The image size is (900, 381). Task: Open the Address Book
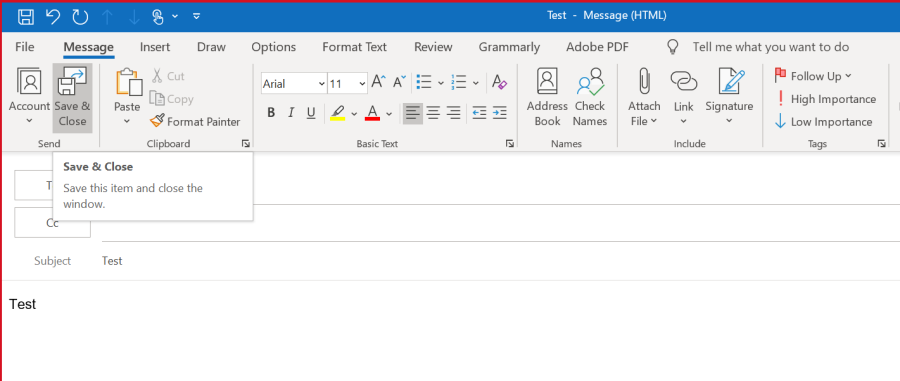pos(547,98)
